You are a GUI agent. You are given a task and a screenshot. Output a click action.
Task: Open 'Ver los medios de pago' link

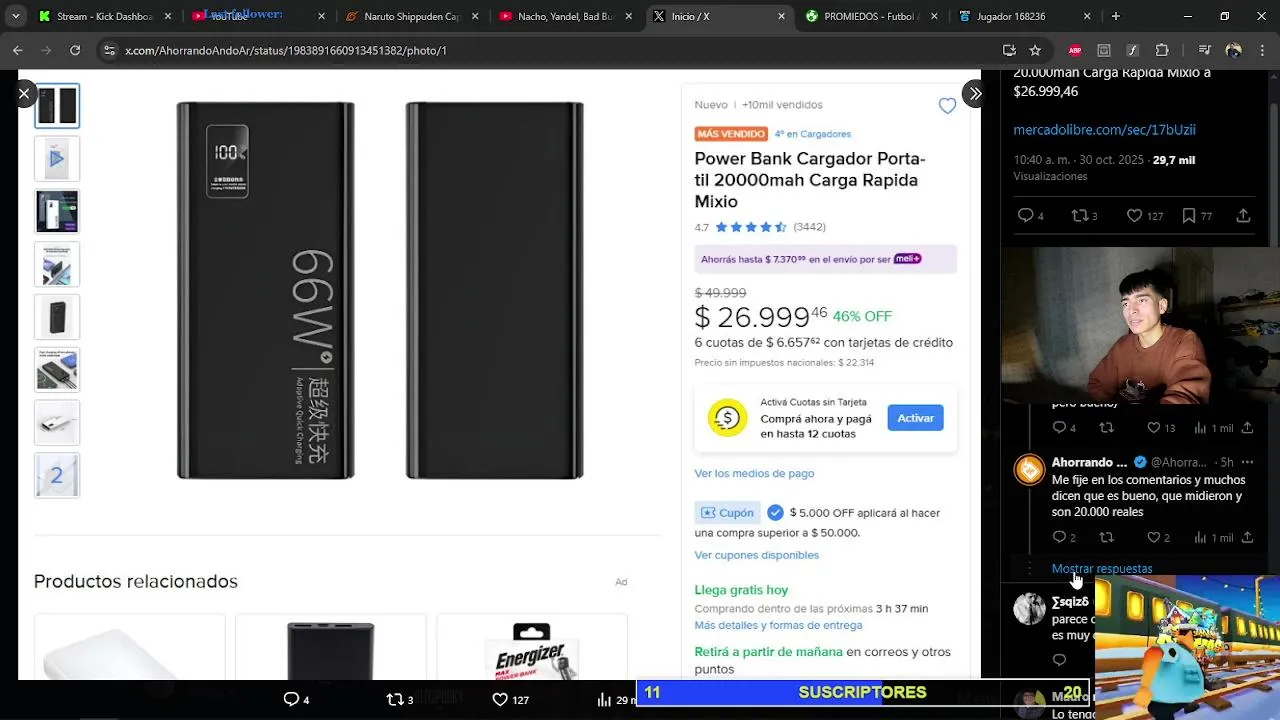coord(754,473)
